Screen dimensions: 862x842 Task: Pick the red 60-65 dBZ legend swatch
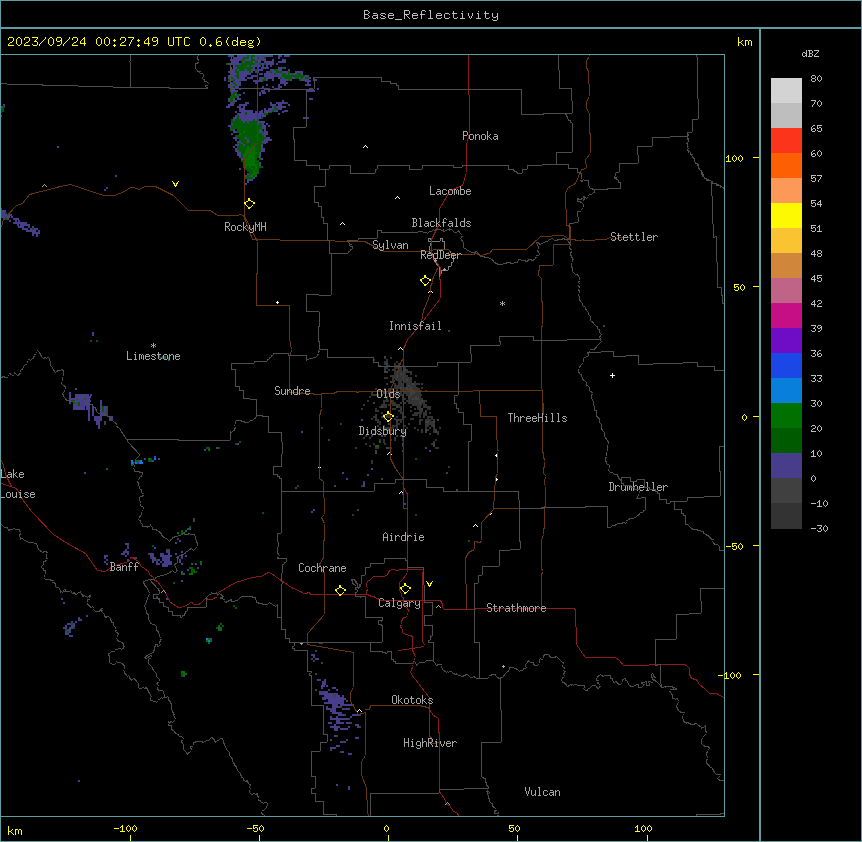click(786, 141)
